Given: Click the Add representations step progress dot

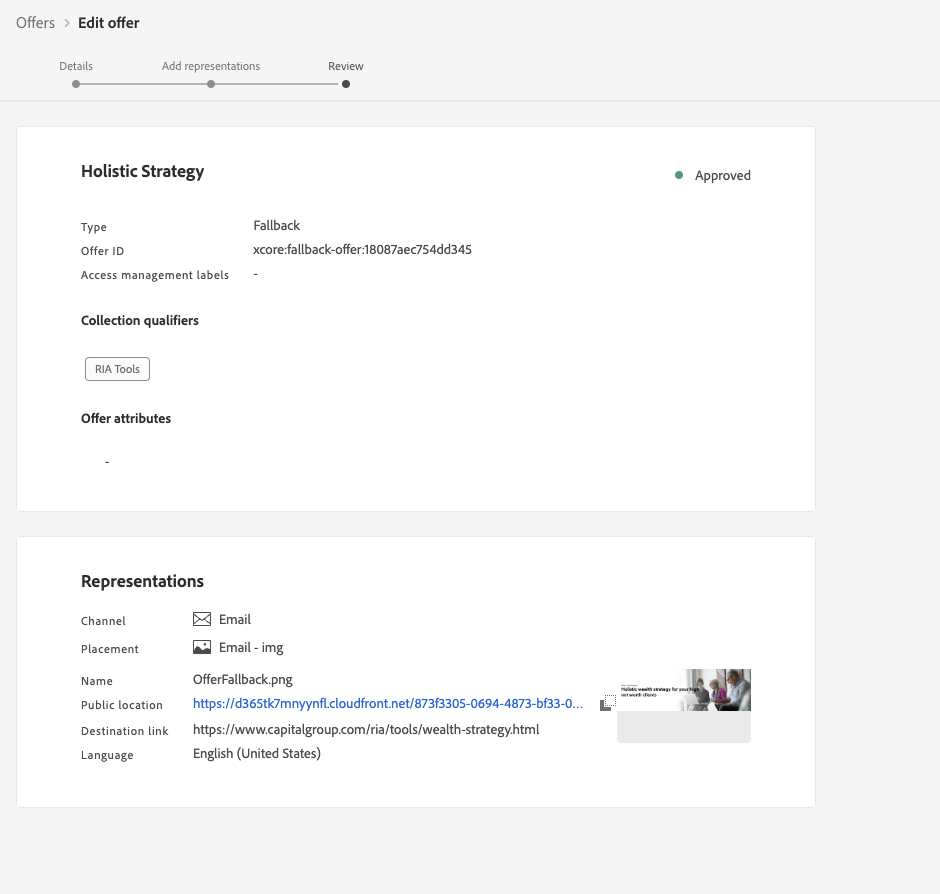Looking at the screenshot, I should click(x=211, y=84).
